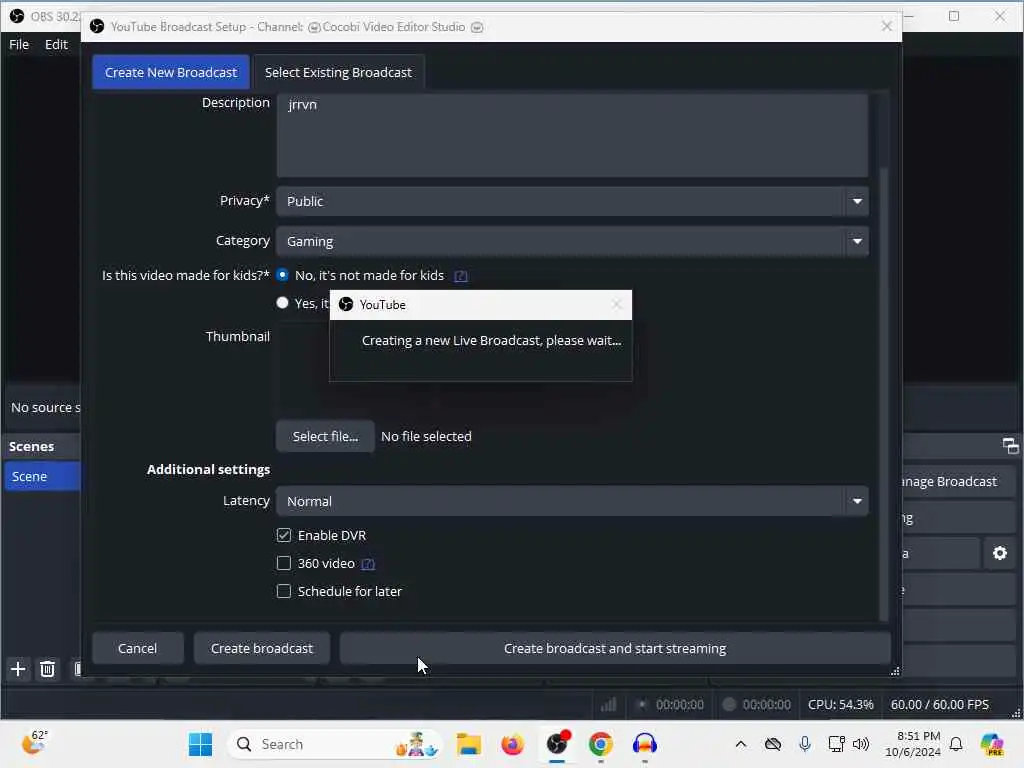Screen dimensions: 1024x768
Task: Show hidden system tray icons
Action: [741, 744]
